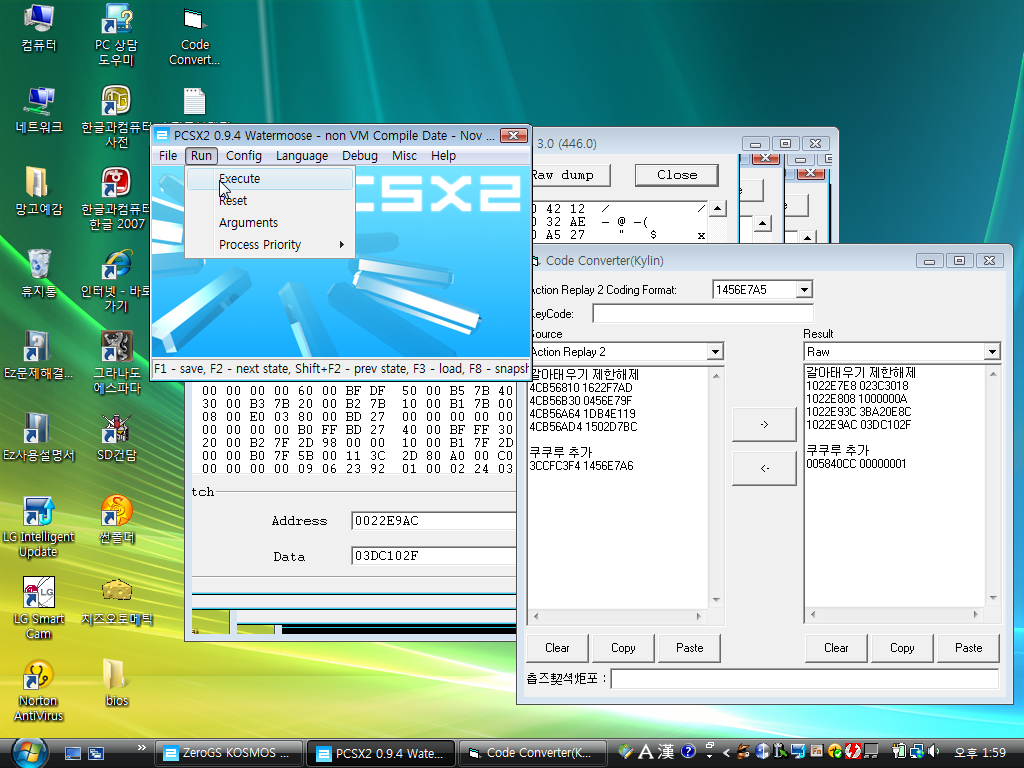
Task: Open Norton AntiVirus shortcut
Action: [x=39, y=691]
